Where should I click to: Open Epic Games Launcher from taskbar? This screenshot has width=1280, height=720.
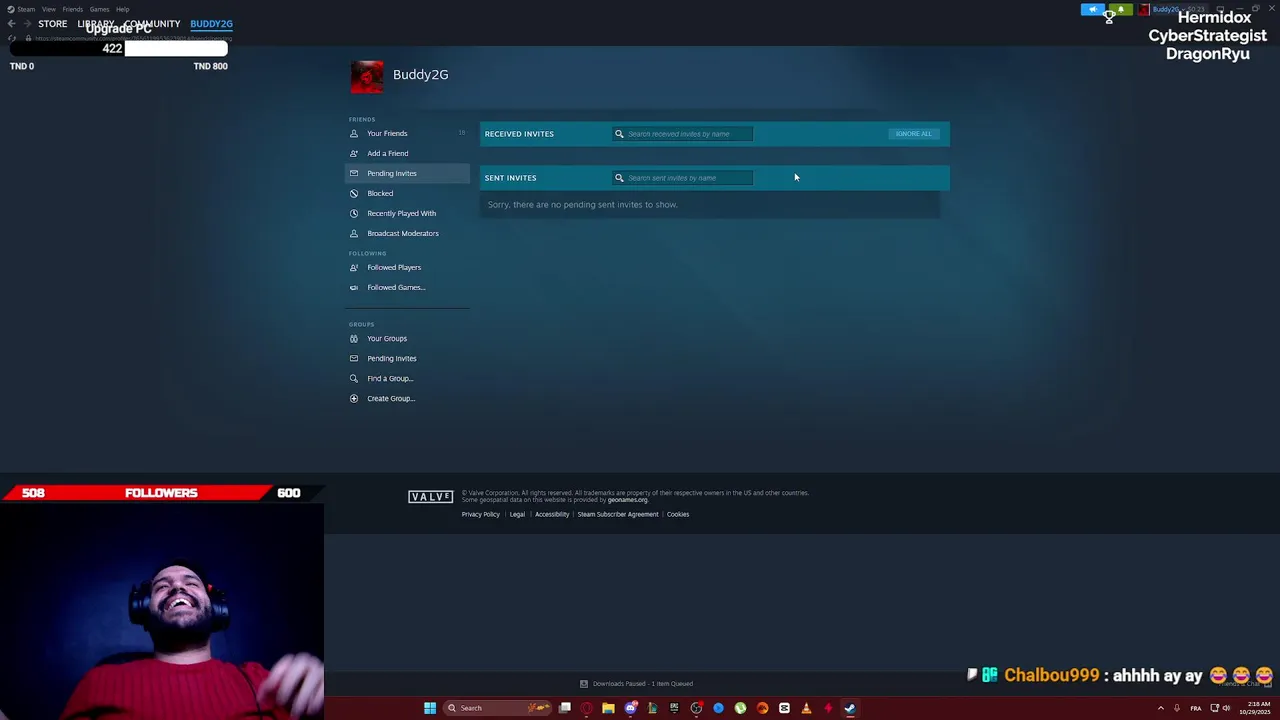click(674, 708)
